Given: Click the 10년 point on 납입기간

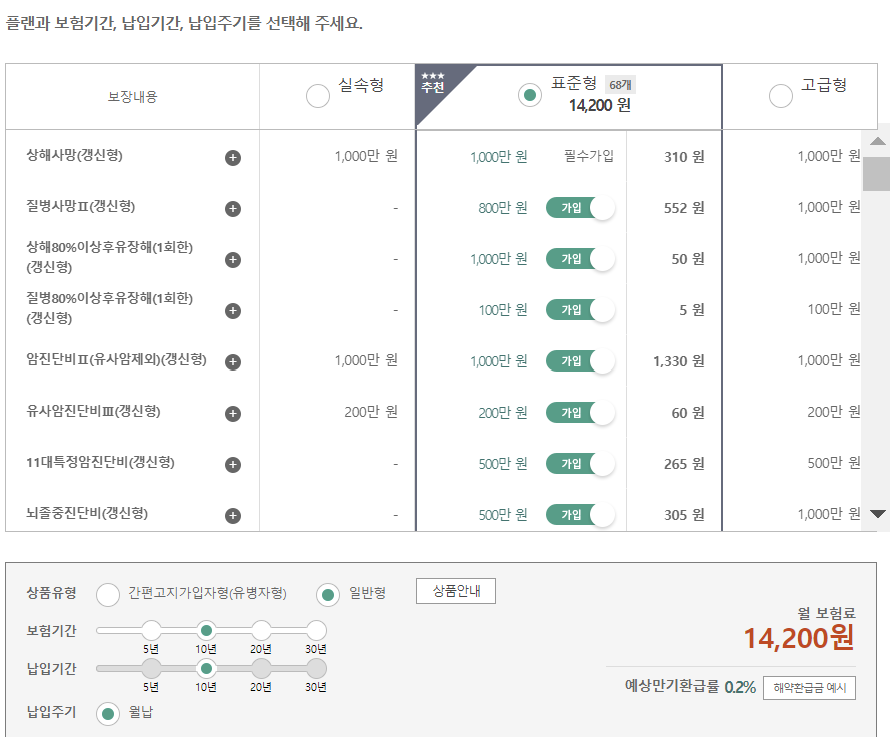Looking at the screenshot, I should click(206, 668).
